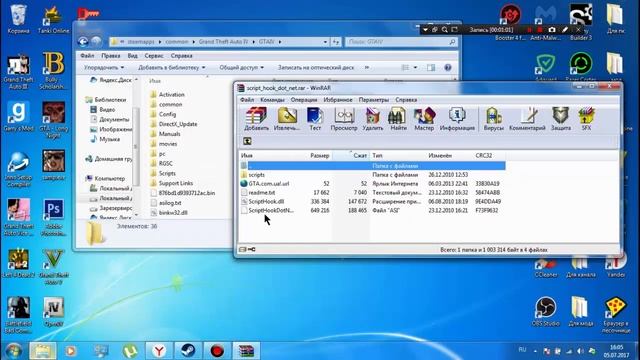The image size is (640, 360).
Task: Open the Избранное menu in WinRAR
Action: click(338, 100)
